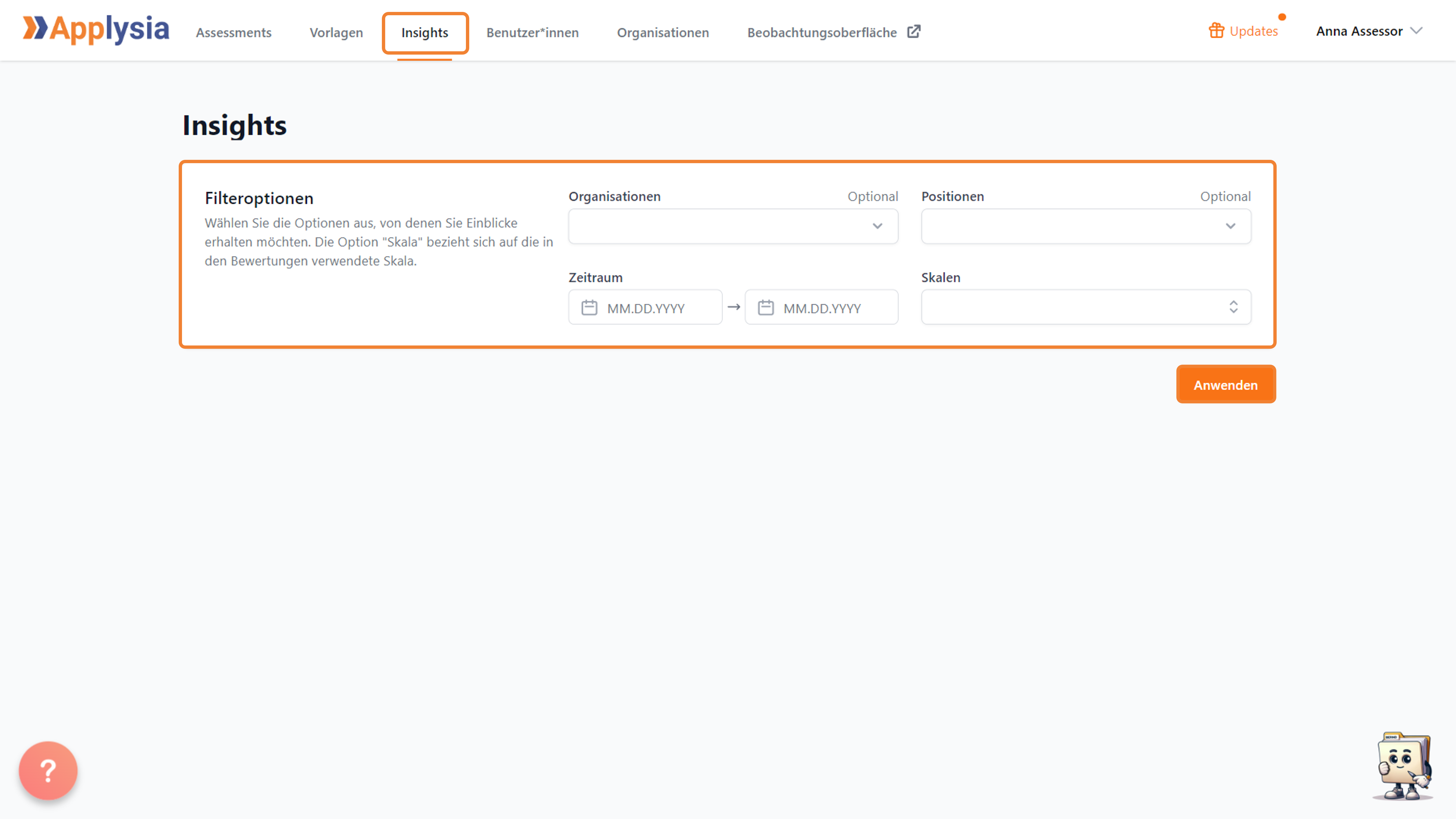Open the Benutzer*innen tab

(532, 32)
